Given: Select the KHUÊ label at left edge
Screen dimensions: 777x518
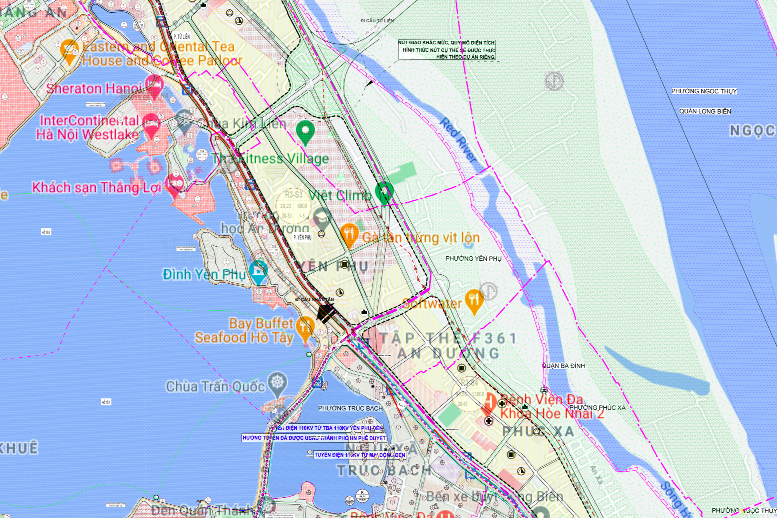Looking at the screenshot, I should (x=19, y=448).
